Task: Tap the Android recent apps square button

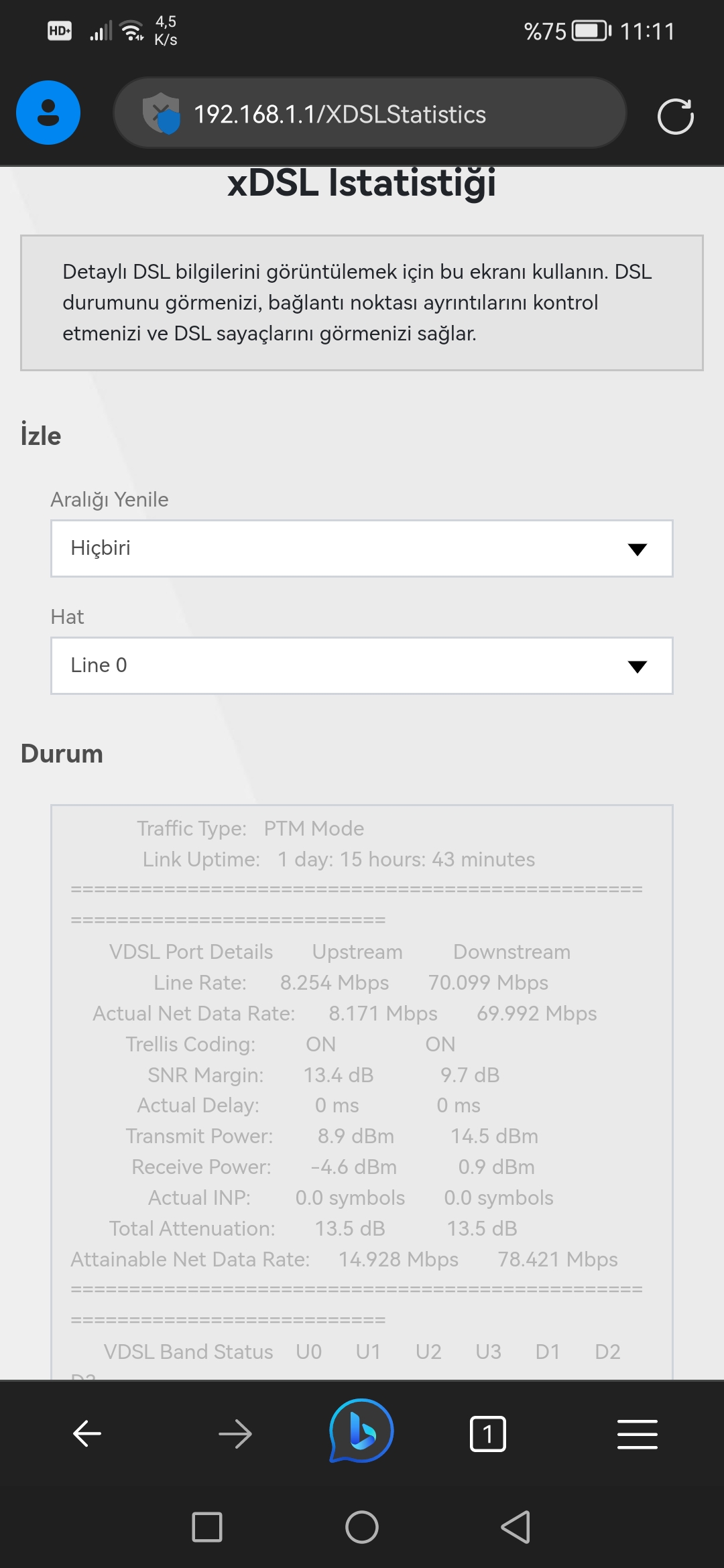Action: (x=207, y=1527)
